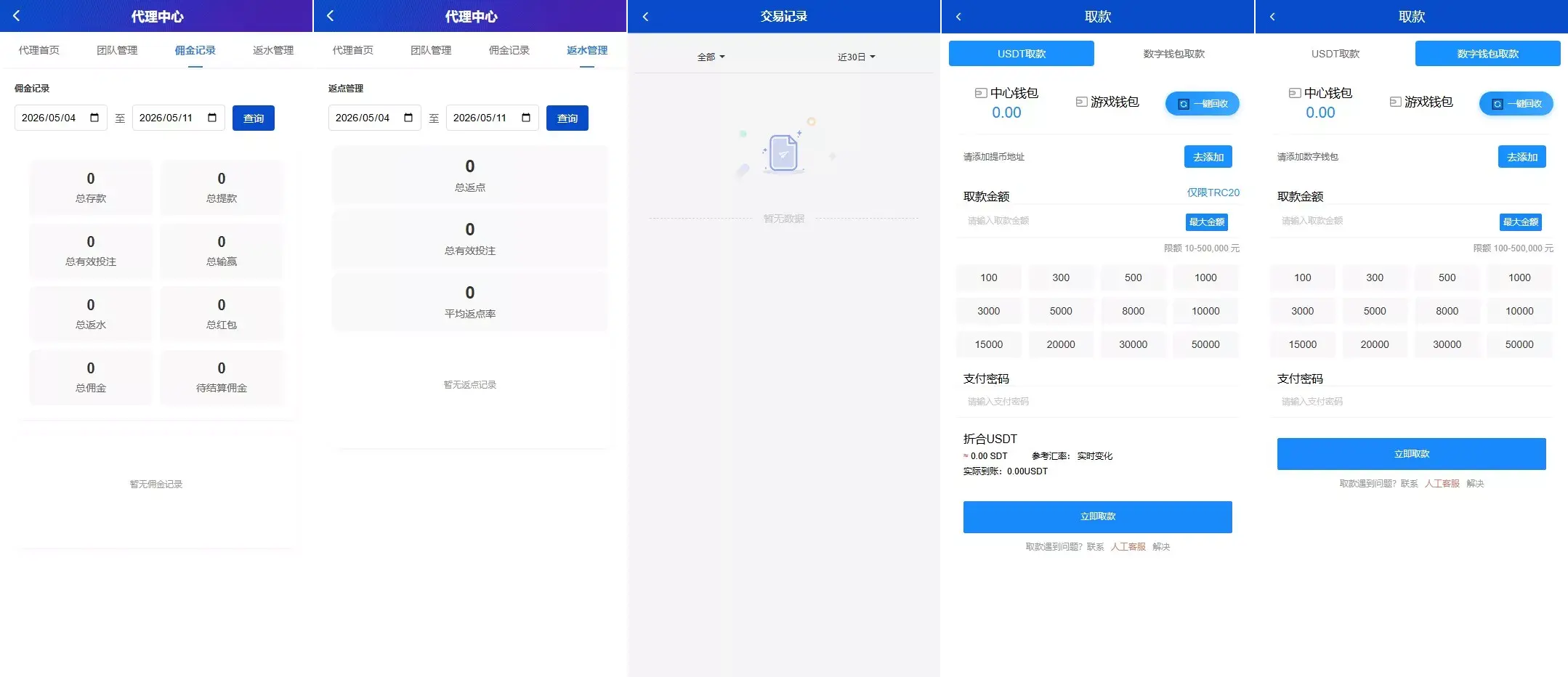Click 一键回收 in USDT withdrawal screen
The image size is (1568, 677).
(1203, 104)
